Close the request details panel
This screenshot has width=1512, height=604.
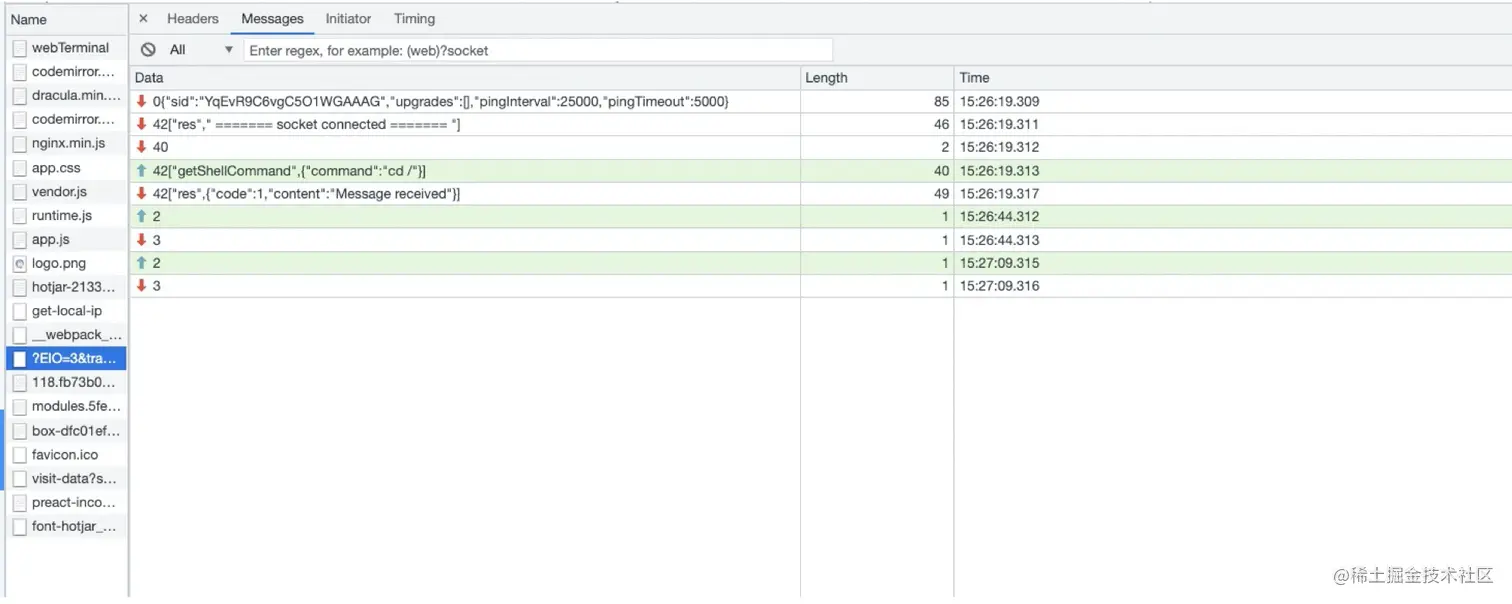click(143, 19)
